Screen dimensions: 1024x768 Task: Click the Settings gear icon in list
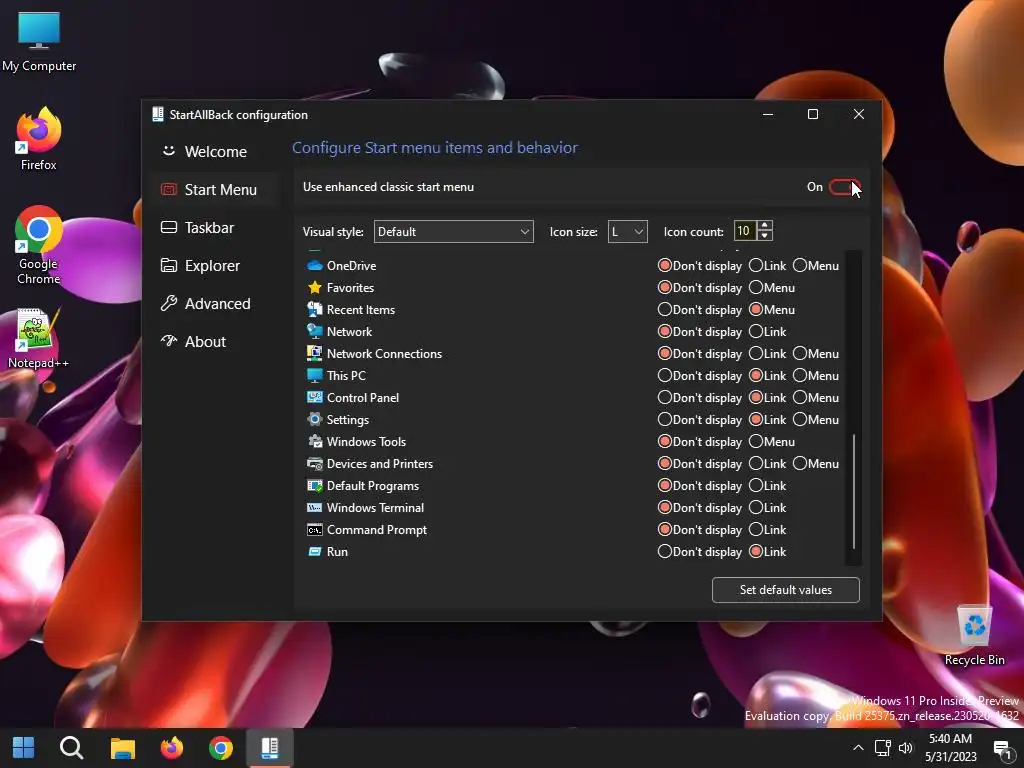pyautogui.click(x=315, y=420)
